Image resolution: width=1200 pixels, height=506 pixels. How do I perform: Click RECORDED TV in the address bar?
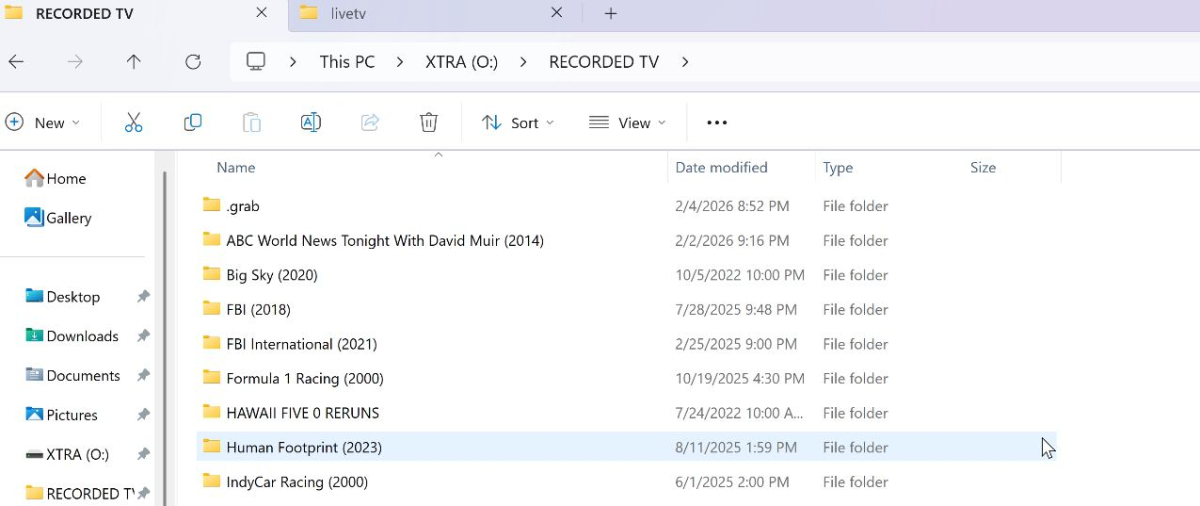pyautogui.click(x=604, y=62)
